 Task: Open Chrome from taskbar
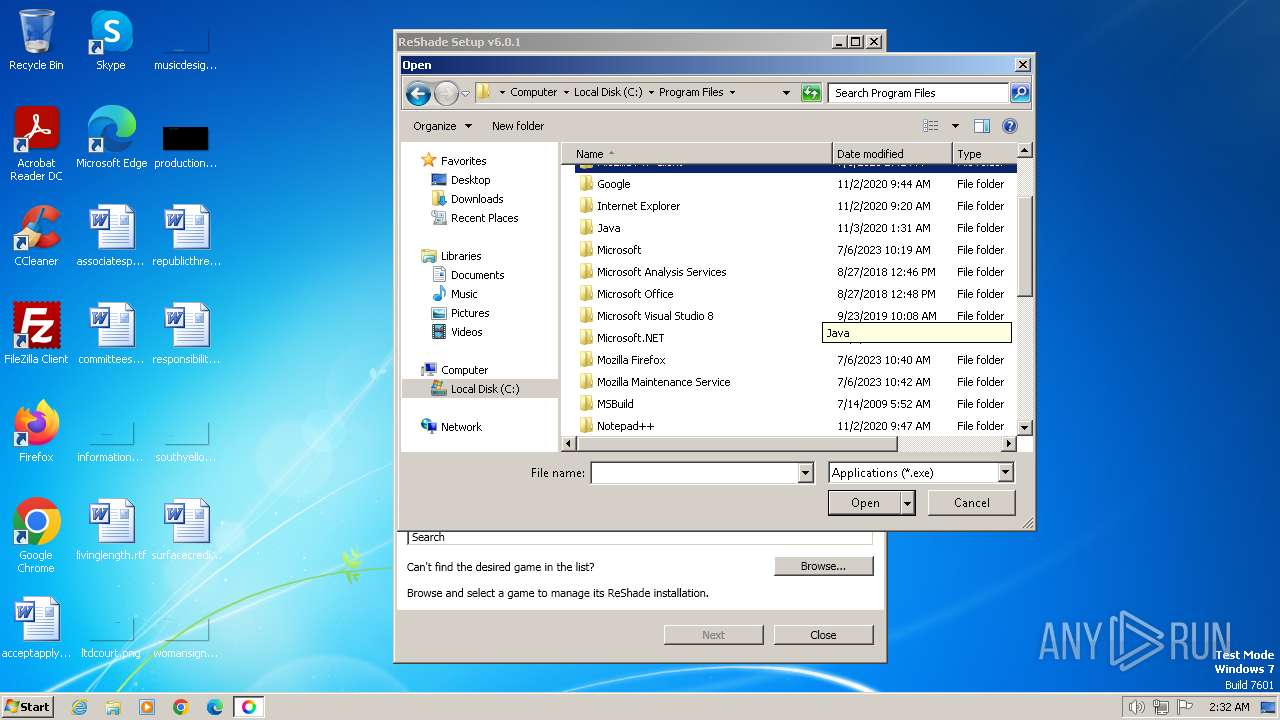pos(181,707)
